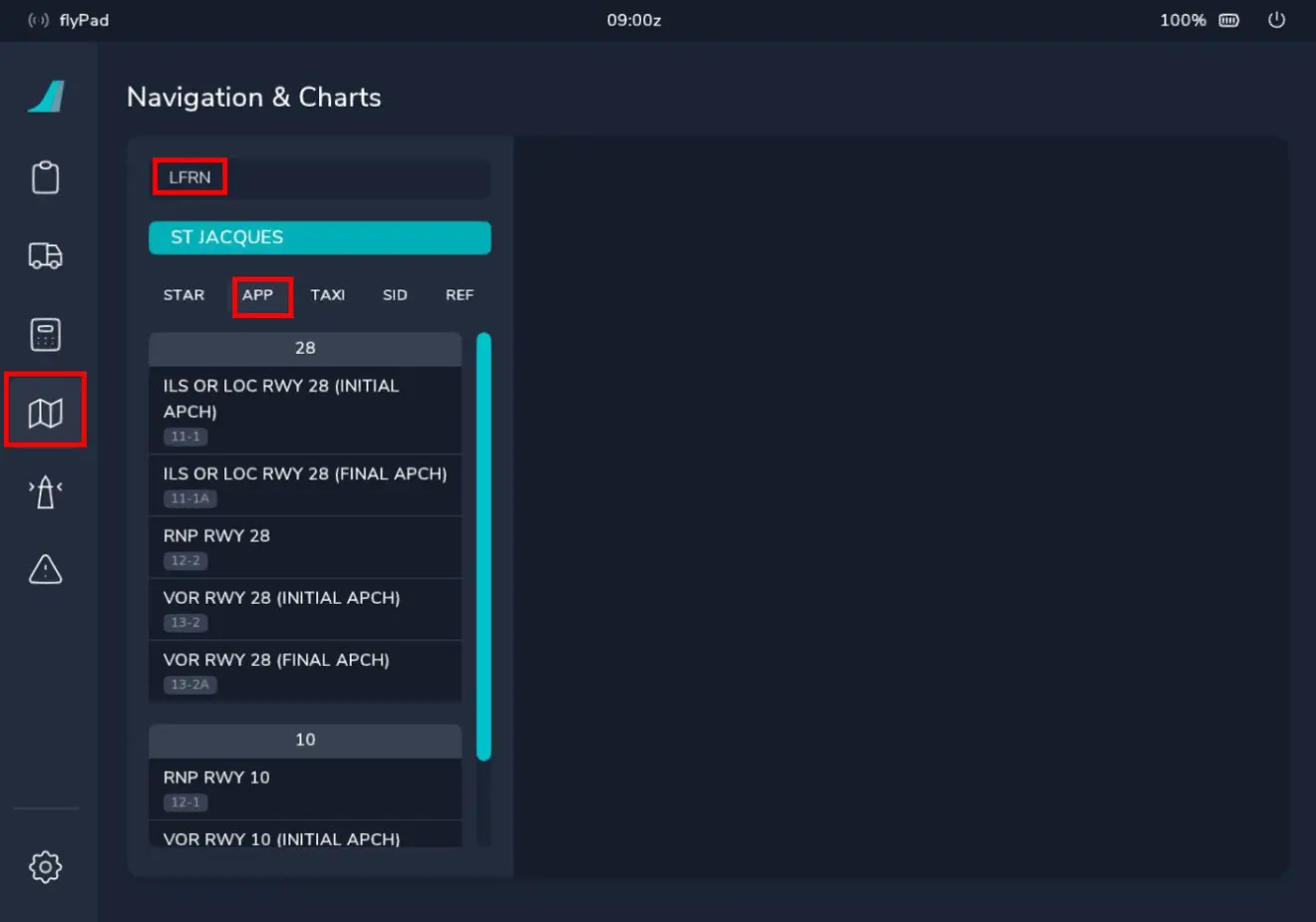Open VOR RWY 28 (INITIAL APCH) chart

click(305, 609)
